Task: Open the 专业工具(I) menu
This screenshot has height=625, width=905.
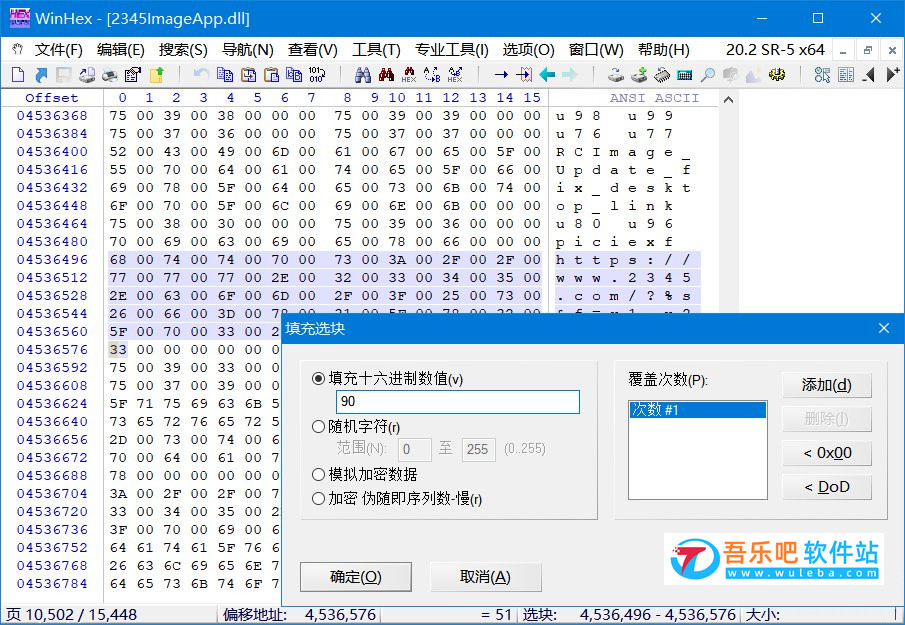Action: (452, 50)
